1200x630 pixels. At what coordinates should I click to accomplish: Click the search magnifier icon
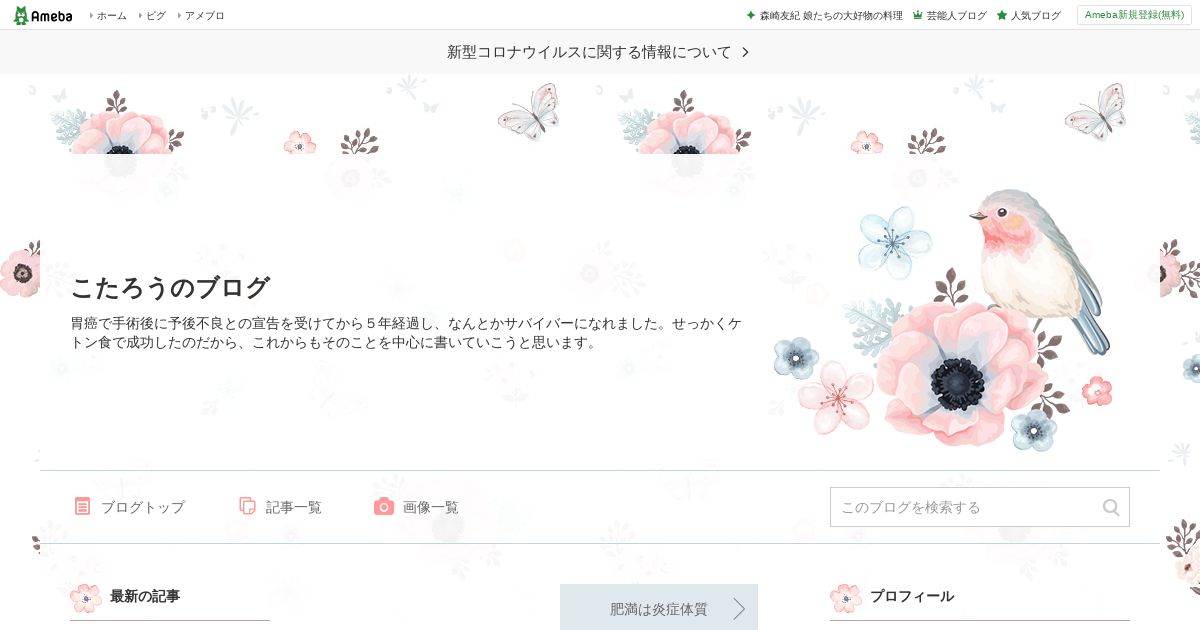[x=1111, y=507]
